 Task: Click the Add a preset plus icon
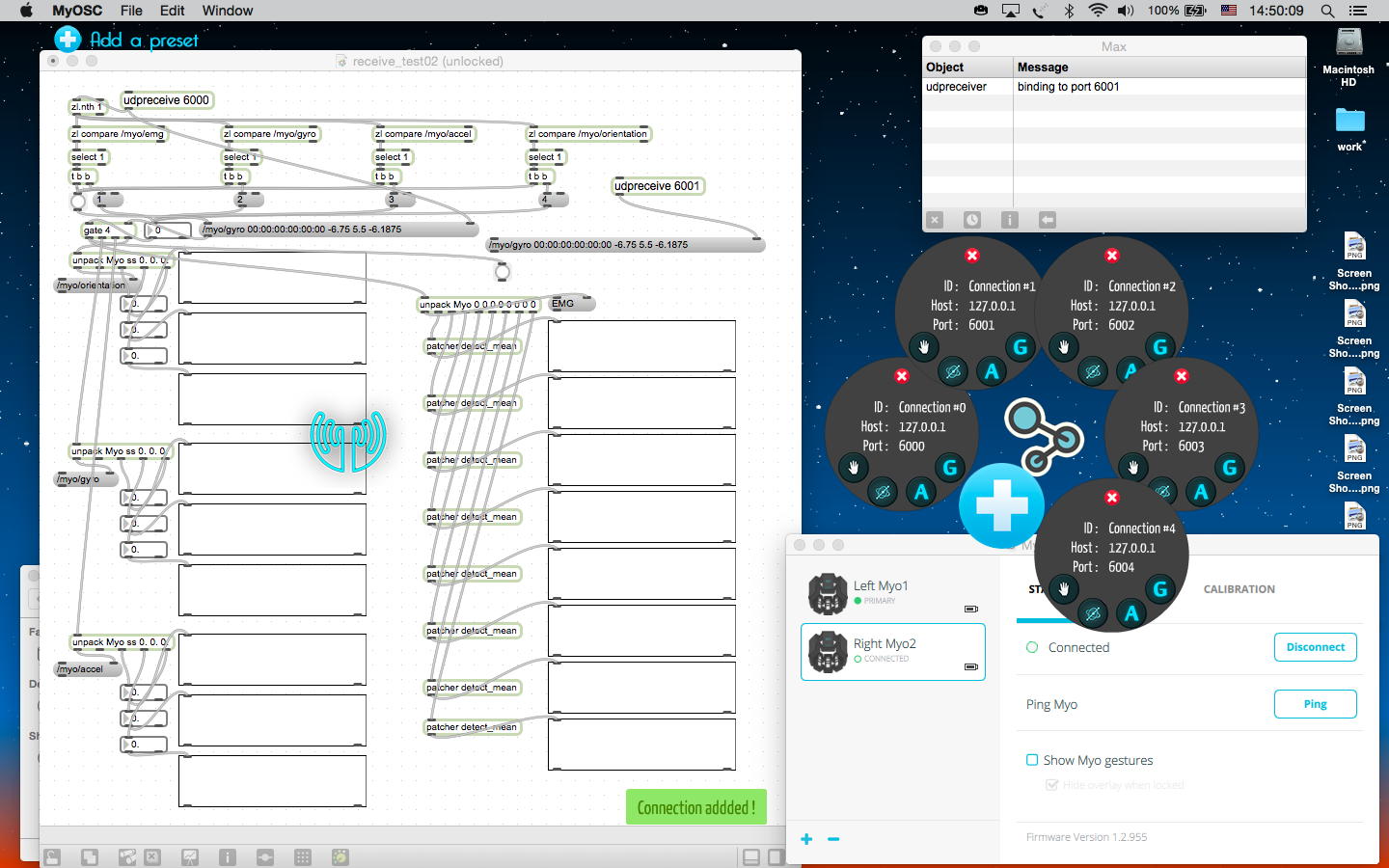[x=68, y=39]
